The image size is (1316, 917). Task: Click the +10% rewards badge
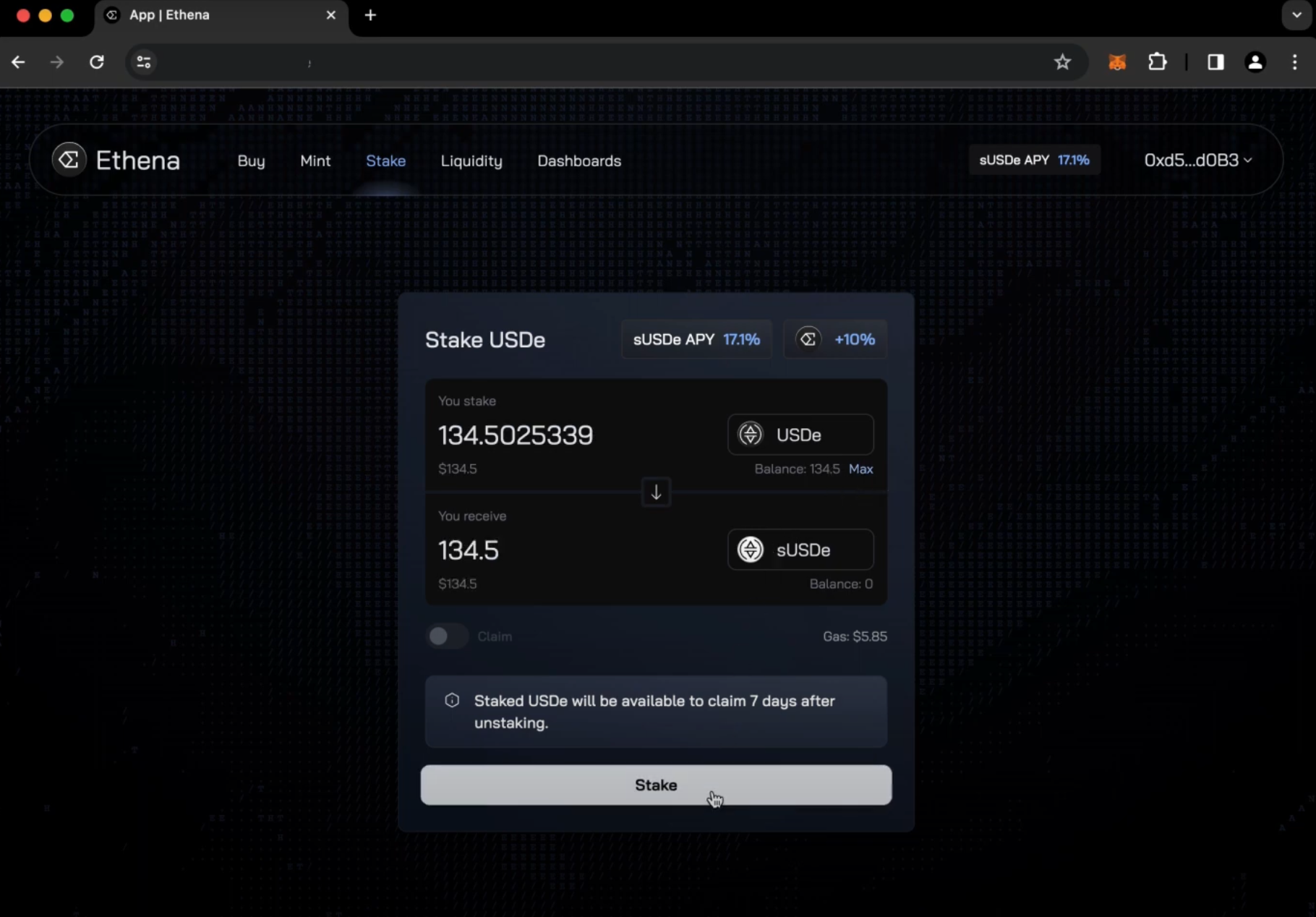[835, 339]
